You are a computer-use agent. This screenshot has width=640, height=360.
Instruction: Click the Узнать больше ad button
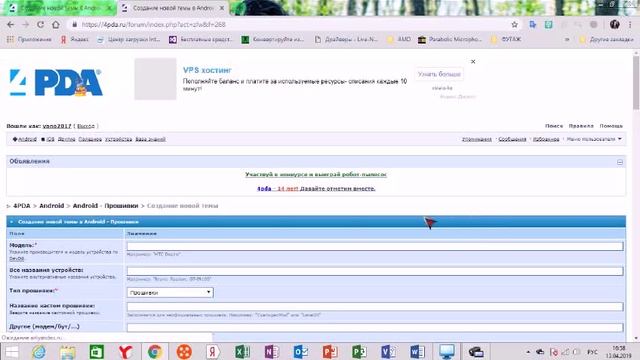(439, 74)
